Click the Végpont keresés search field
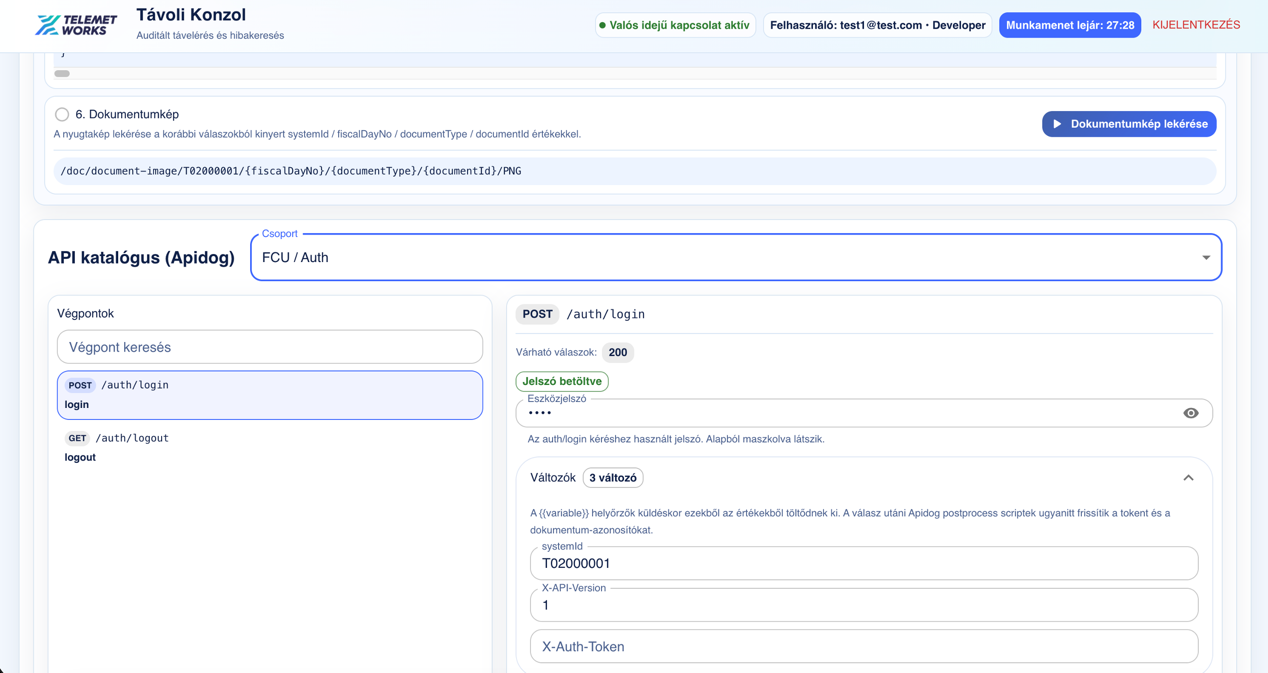 pyautogui.click(x=270, y=347)
